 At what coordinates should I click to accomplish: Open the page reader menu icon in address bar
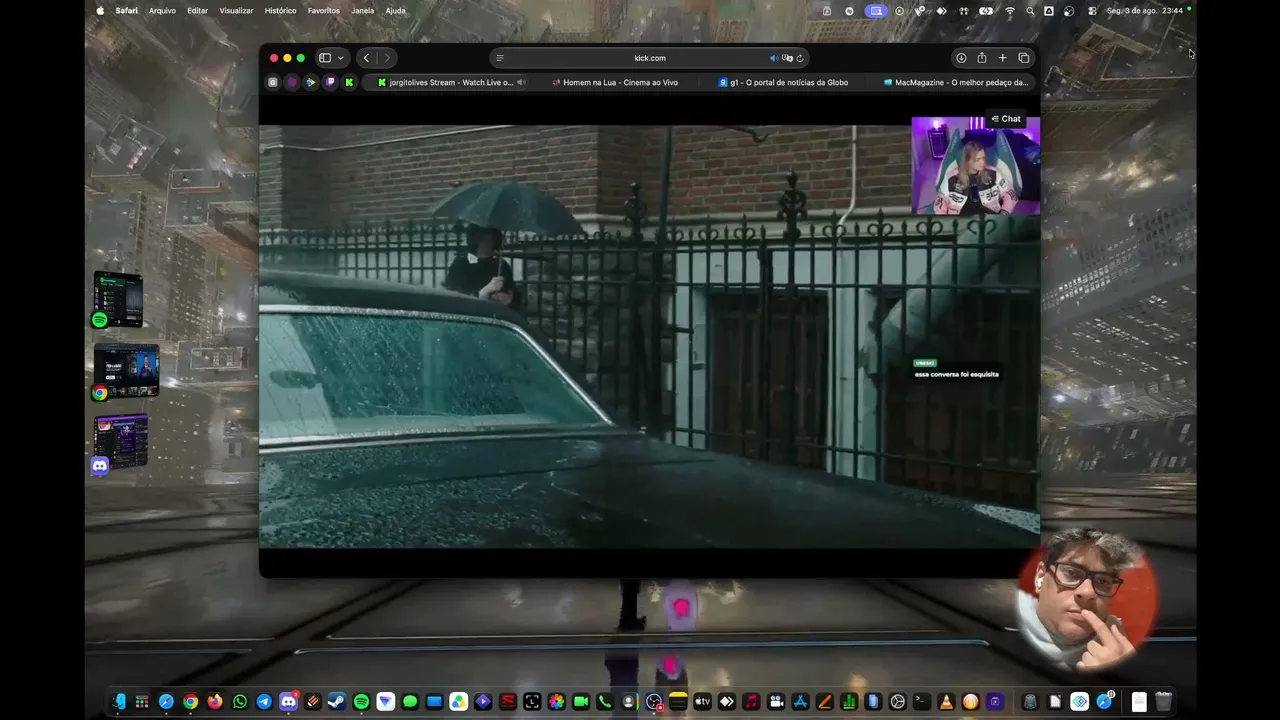point(500,58)
